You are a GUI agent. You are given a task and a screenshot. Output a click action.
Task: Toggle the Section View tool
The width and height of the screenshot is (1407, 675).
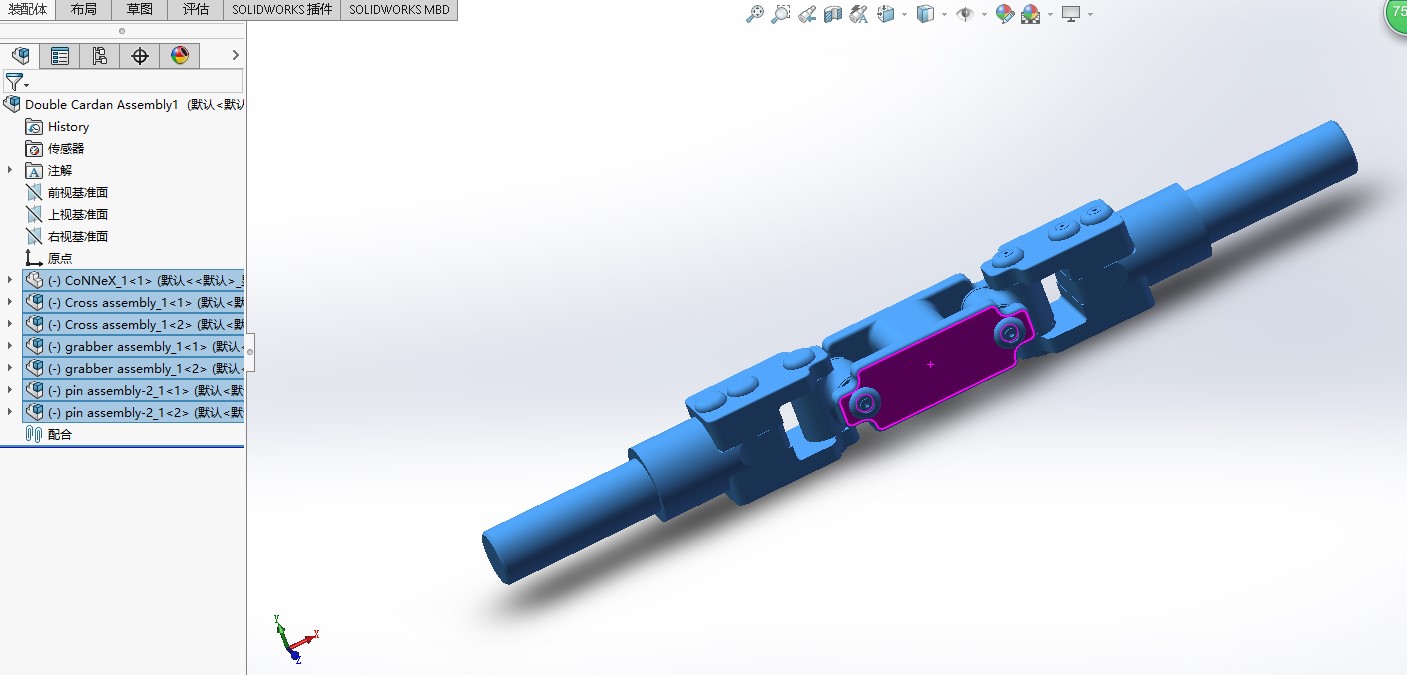click(x=833, y=14)
